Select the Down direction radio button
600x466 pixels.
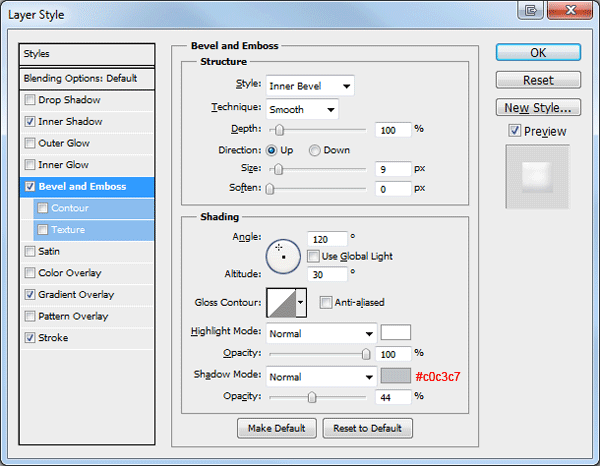point(315,150)
